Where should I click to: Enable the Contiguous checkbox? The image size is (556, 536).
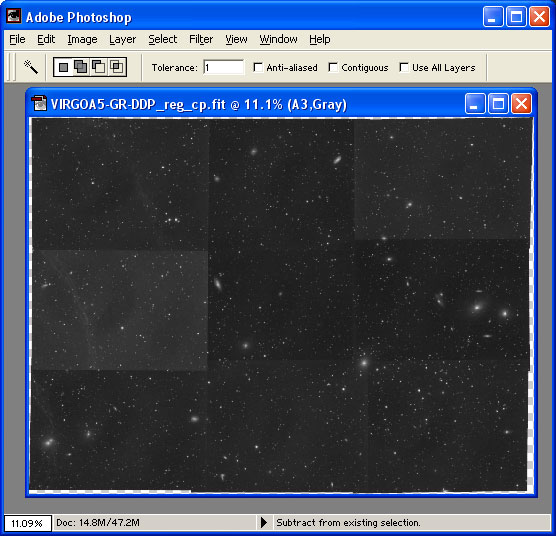[x=333, y=67]
